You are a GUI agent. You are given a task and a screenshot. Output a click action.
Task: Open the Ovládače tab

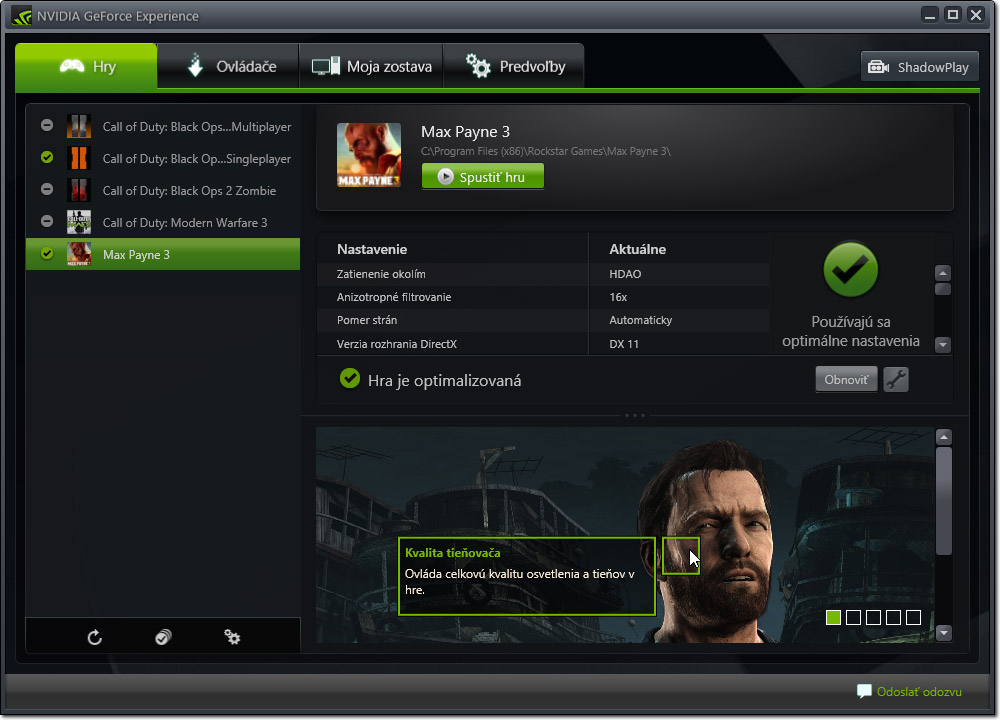[228, 66]
